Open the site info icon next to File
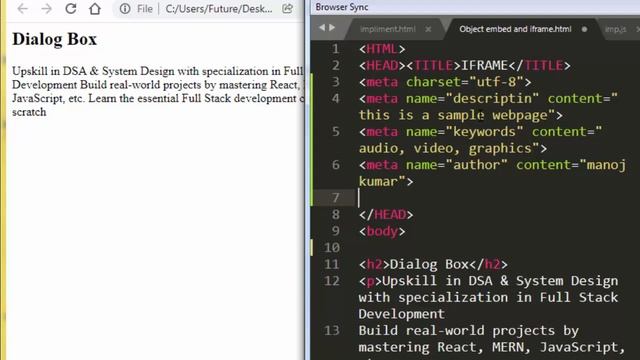This screenshot has width=640, height=360. 125,9
